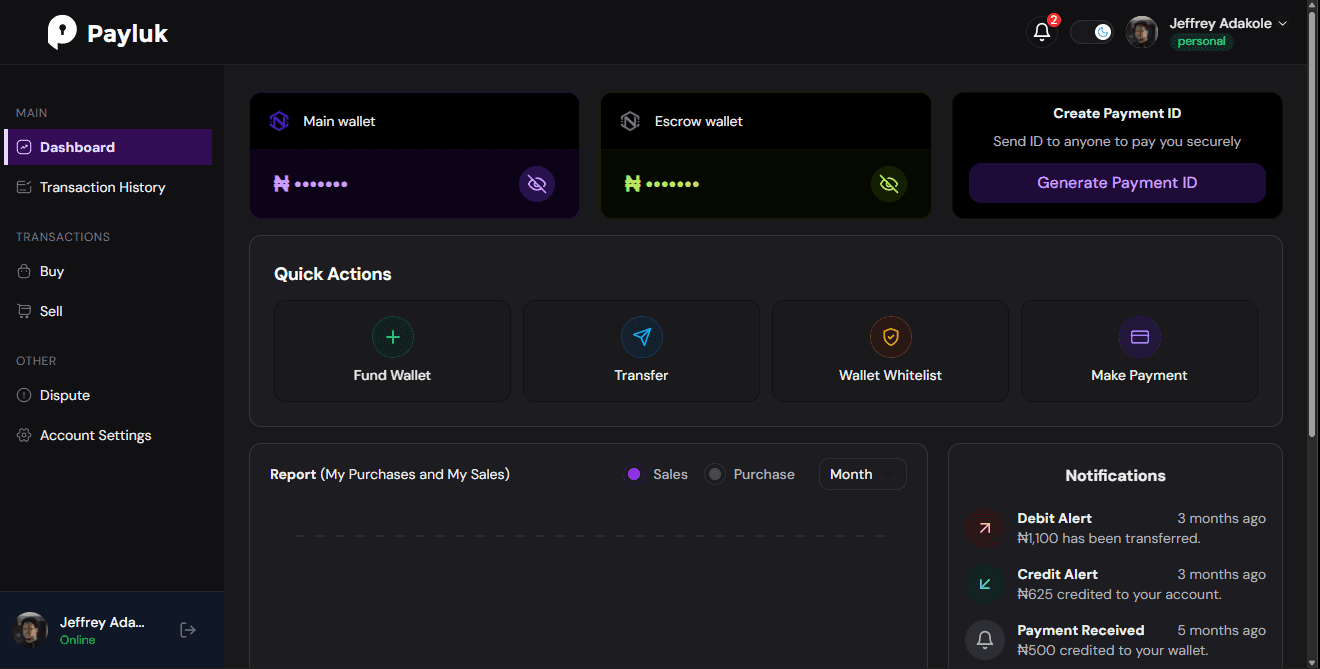1320x669 pixels.
Task: Switch the chart to show Purchase data
Action: pyautogui.click(x=749, y=473)
